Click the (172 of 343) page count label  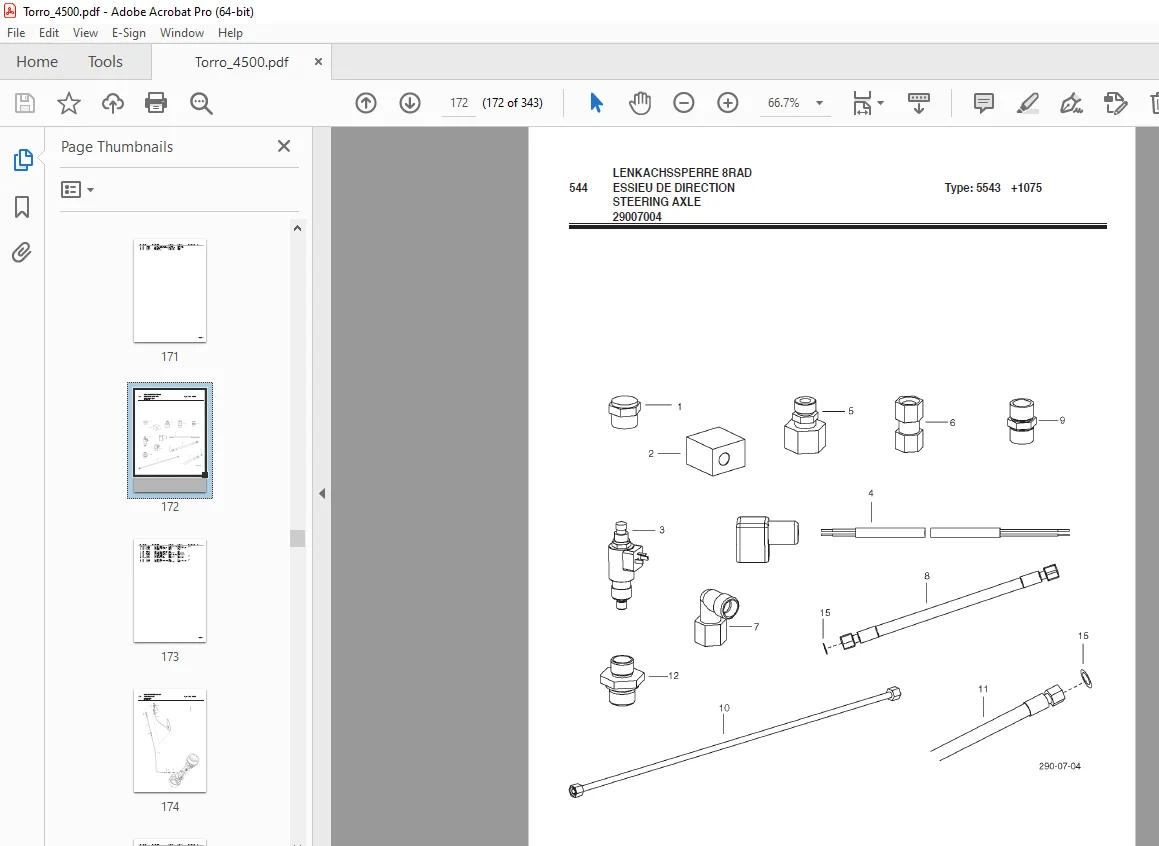point(512,103)
